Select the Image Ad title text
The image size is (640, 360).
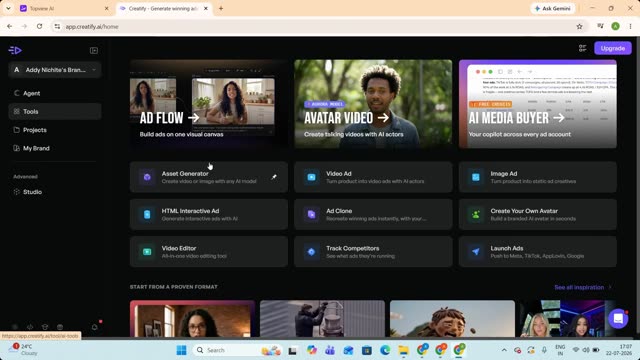click(x=504, y=173)
